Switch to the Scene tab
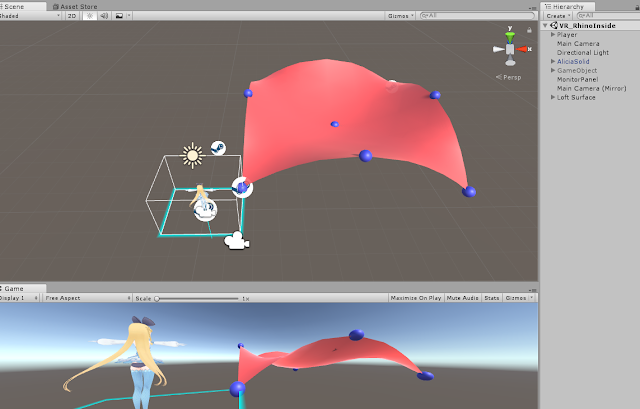Screen dimensions: 640x409 coord(21,7)
